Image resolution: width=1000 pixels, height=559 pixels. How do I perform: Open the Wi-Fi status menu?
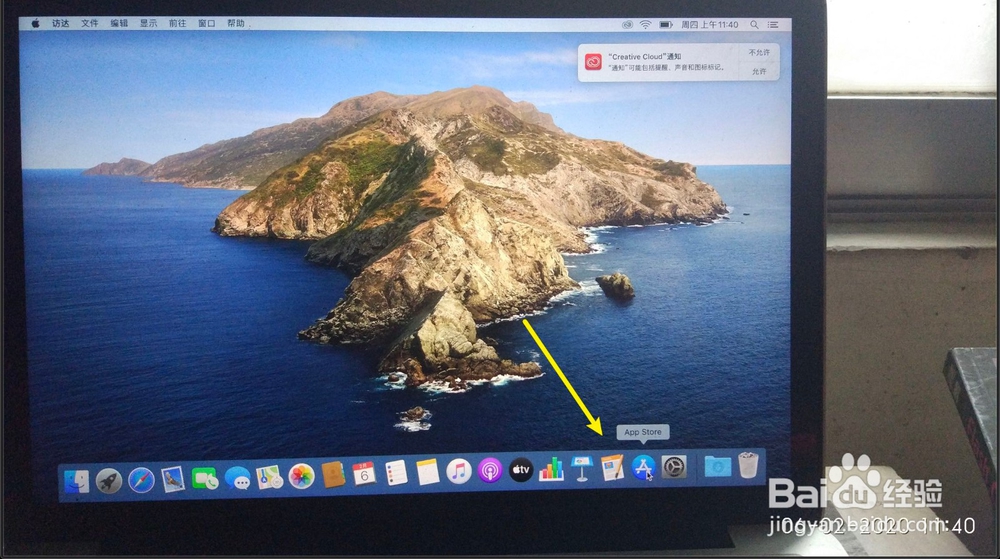coord(645,25)
